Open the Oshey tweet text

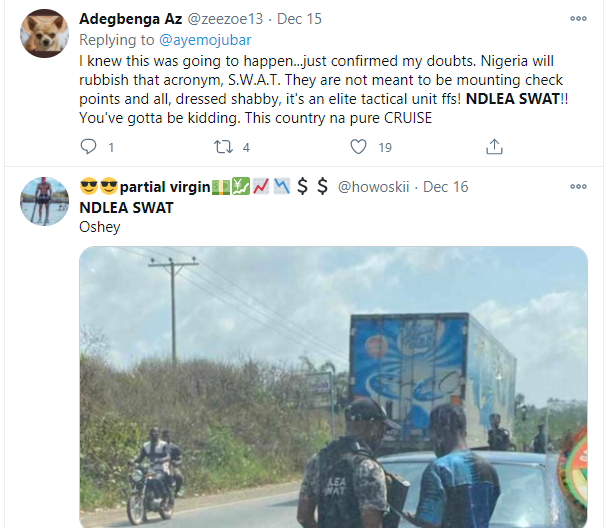click(100, 227)
